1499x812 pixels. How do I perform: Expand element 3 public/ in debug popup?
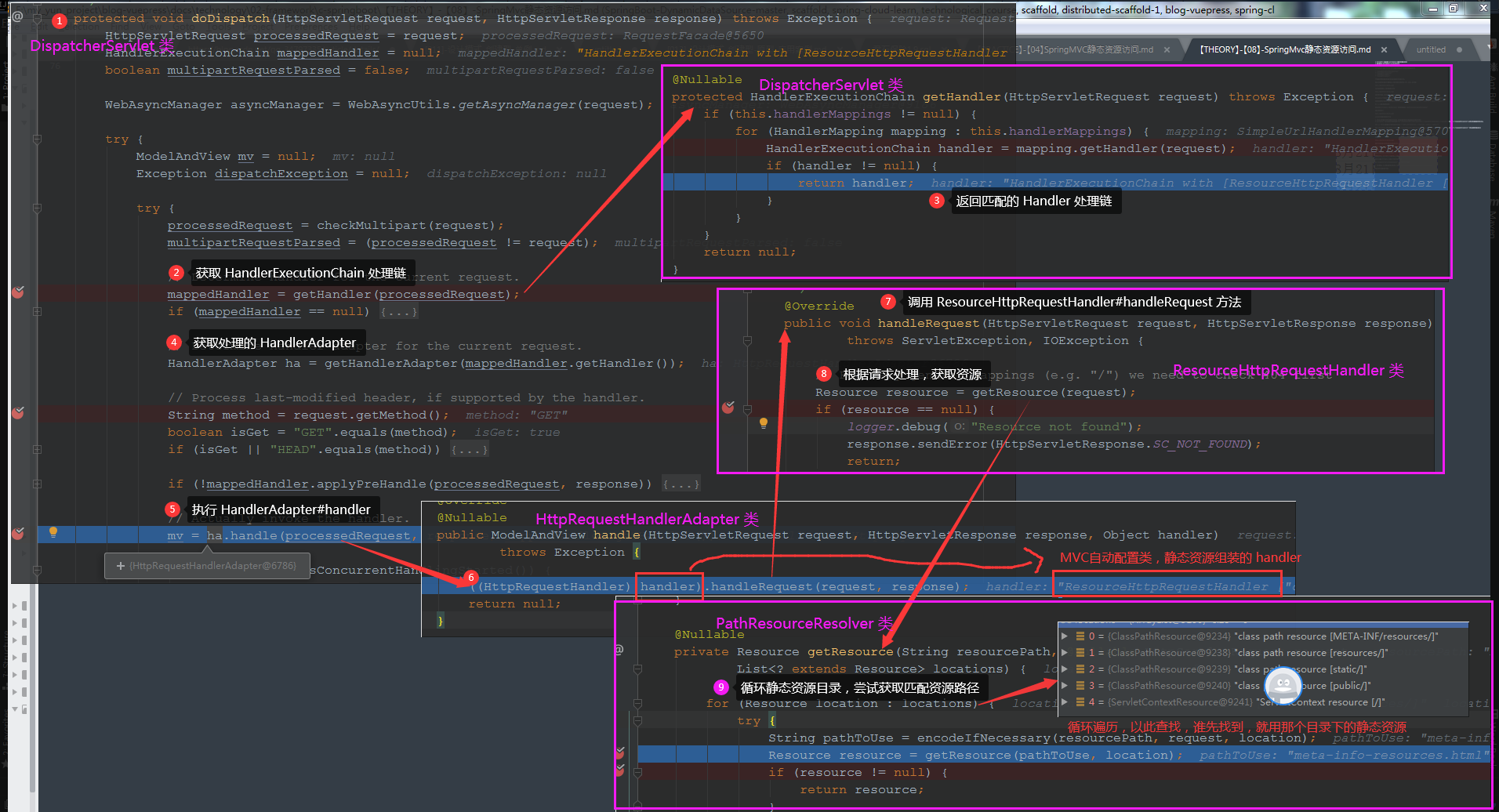[x=1065, y=686]
